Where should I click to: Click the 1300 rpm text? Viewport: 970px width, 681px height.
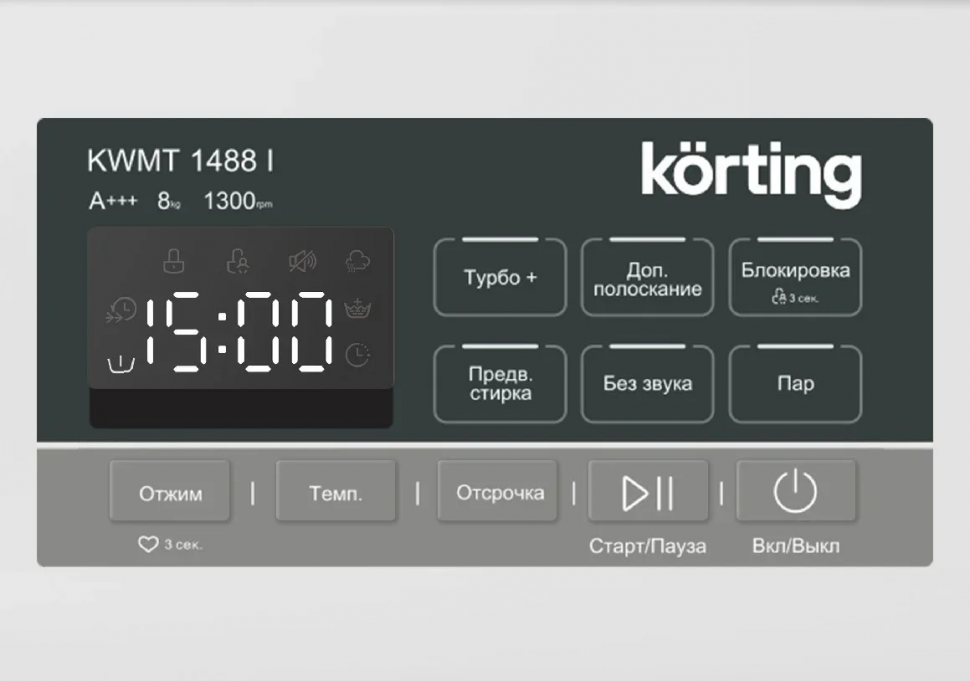coord(238,201)
